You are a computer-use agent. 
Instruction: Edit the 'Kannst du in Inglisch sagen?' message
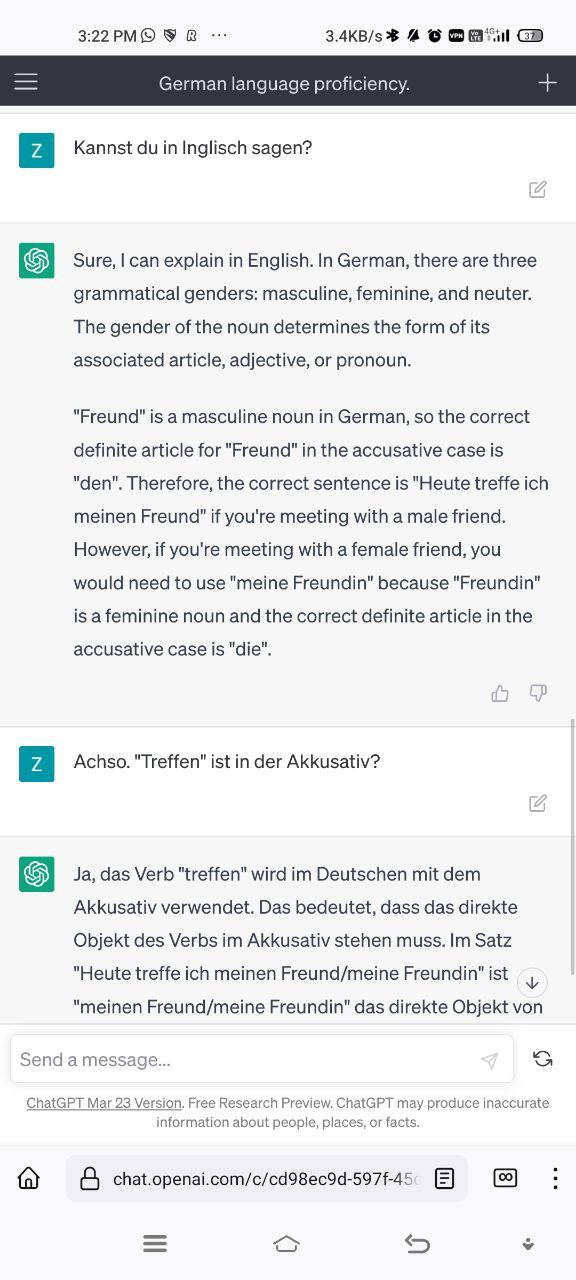[x=538, y=189]
